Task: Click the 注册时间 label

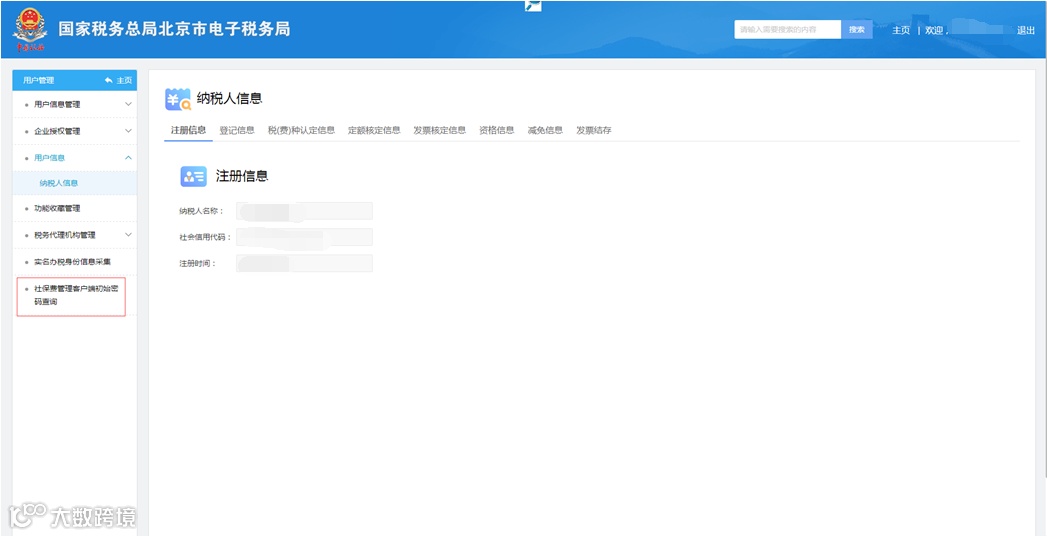Action: 197,263
